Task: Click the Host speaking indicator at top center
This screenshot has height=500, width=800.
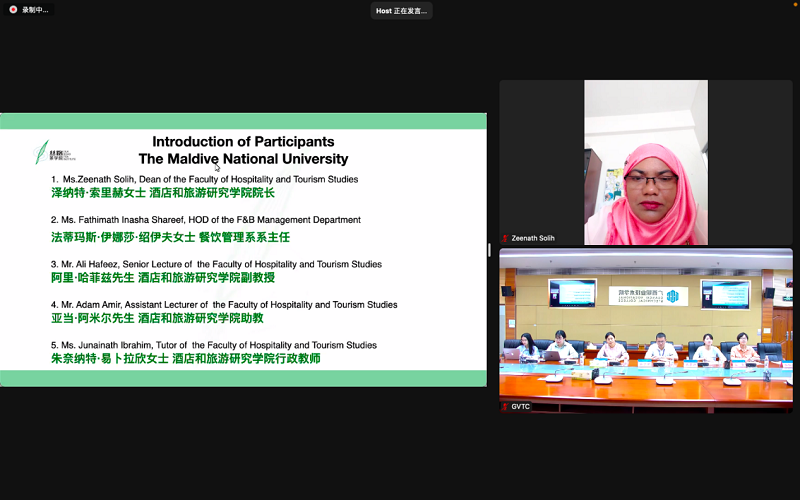Action: pos(401,11)
